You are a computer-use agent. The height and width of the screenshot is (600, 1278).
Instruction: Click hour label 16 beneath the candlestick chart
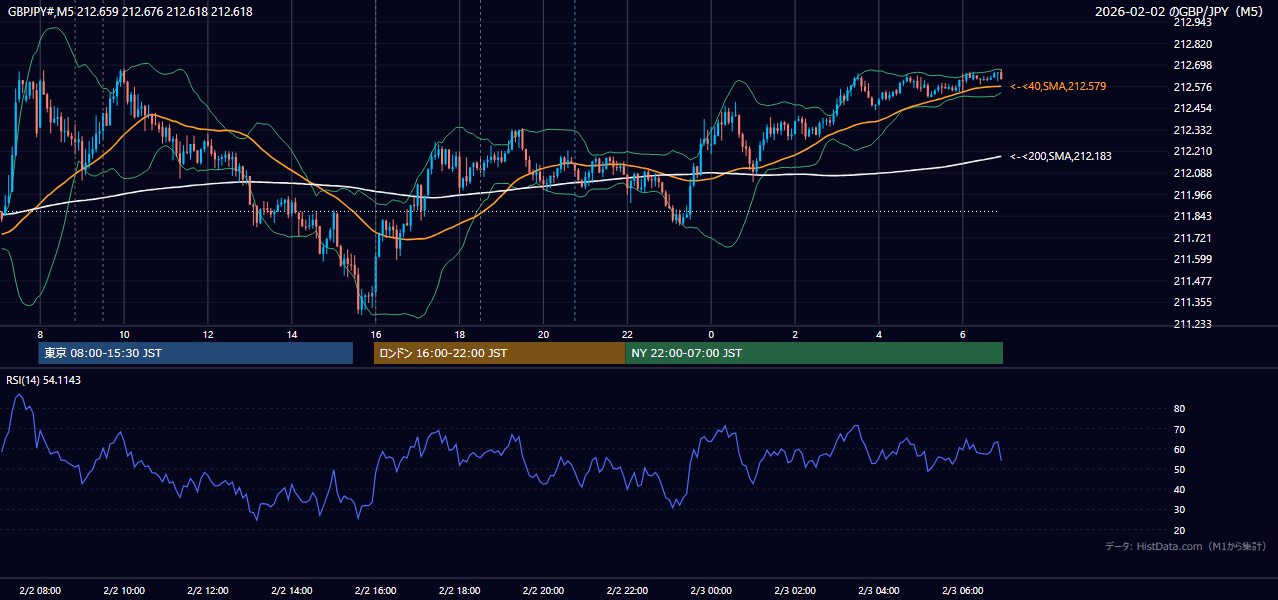click(x=376, y=334)
